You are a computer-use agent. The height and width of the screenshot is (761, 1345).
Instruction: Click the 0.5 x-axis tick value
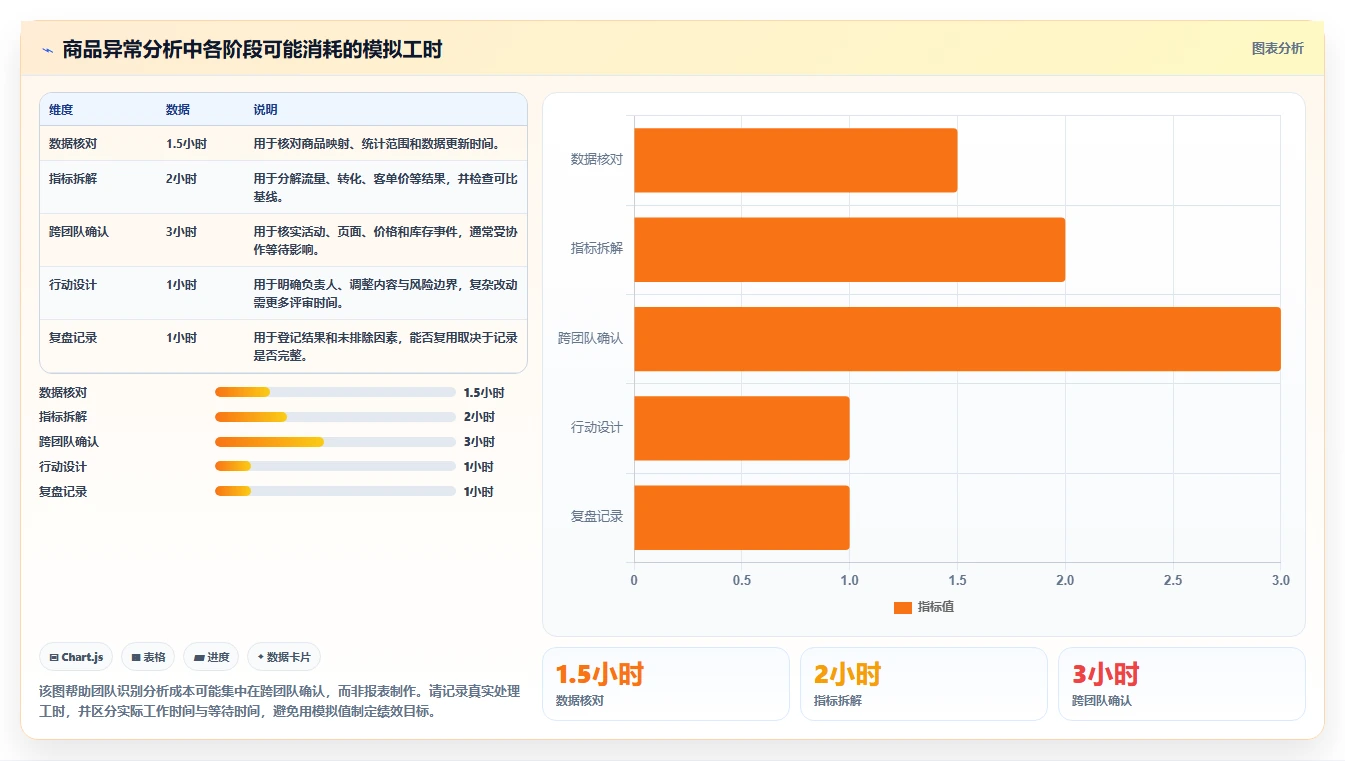pos(742,580)
